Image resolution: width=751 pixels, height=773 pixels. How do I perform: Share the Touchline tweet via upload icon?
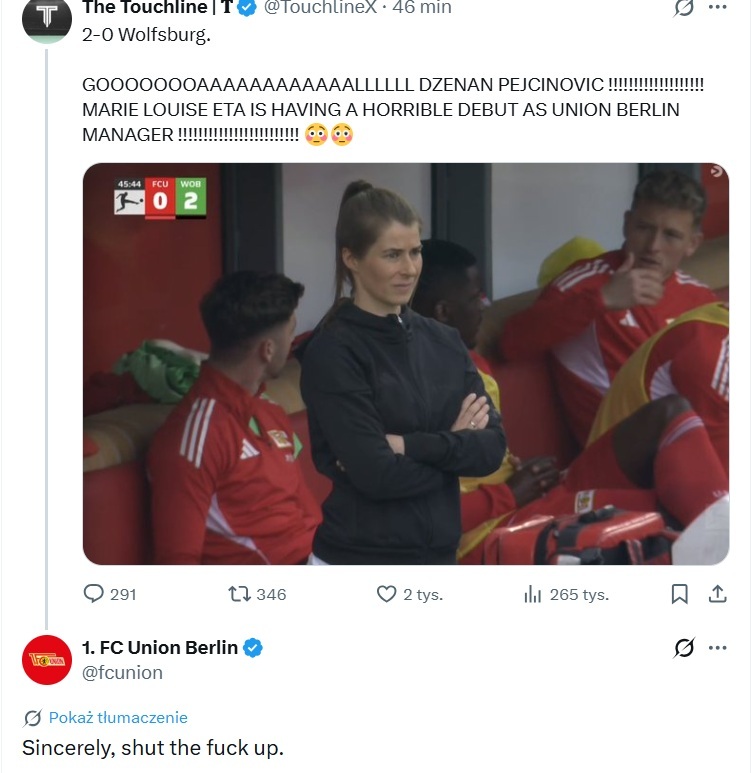click(717, 594)
